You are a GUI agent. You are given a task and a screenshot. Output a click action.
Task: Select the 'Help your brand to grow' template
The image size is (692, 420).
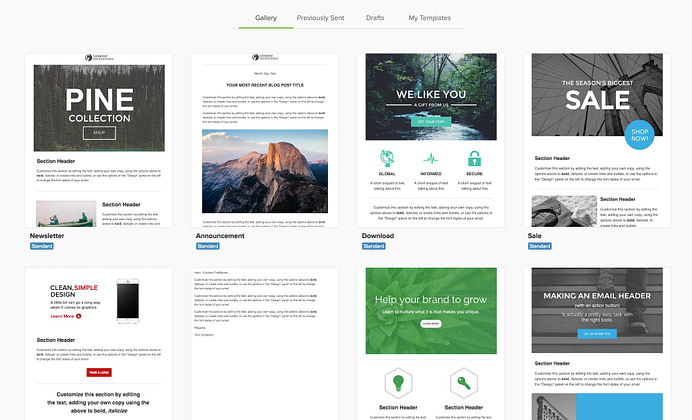pos(431,344)
